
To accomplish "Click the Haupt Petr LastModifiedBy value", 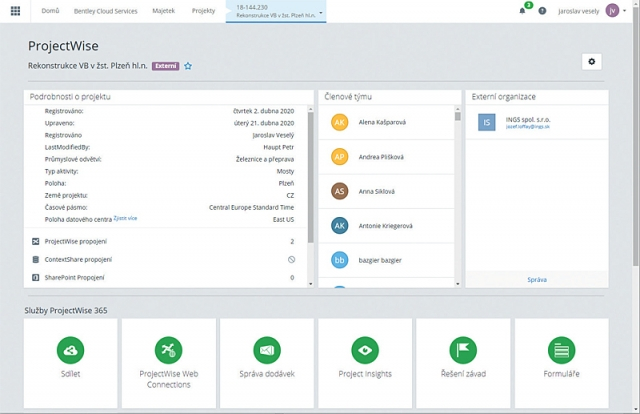I will [x=278, y=147].
